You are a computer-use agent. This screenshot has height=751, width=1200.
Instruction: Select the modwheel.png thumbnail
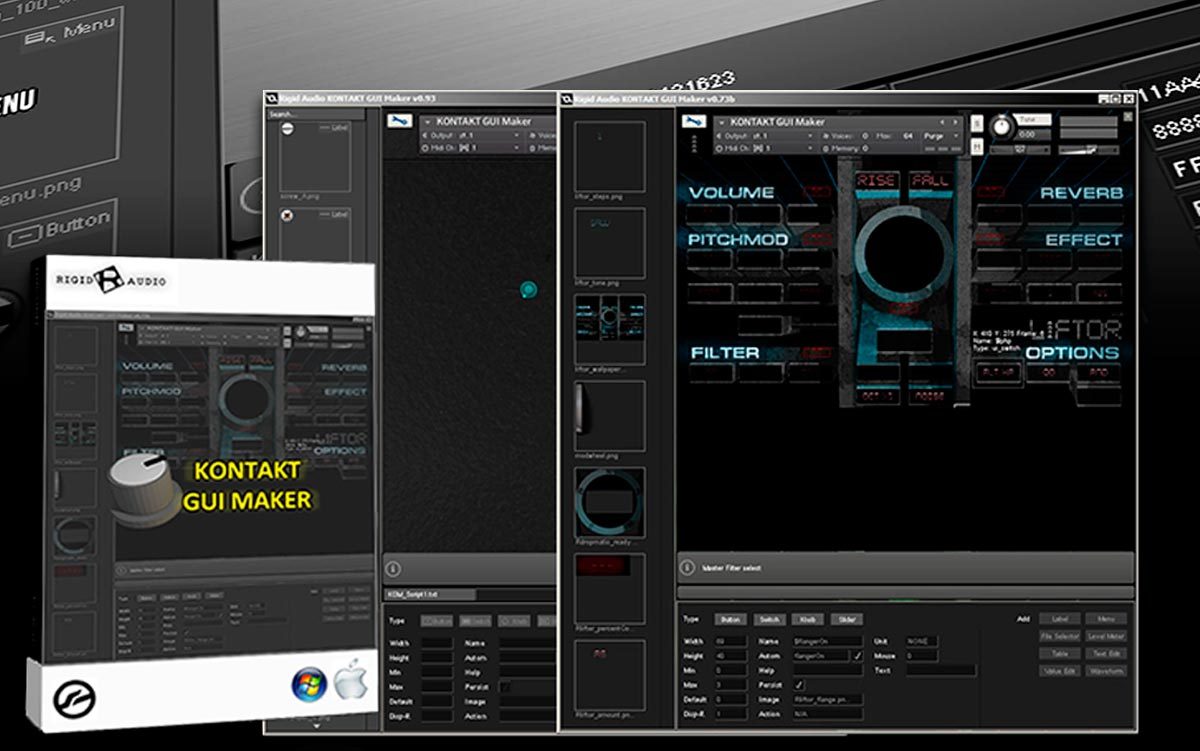coord(610,415)
